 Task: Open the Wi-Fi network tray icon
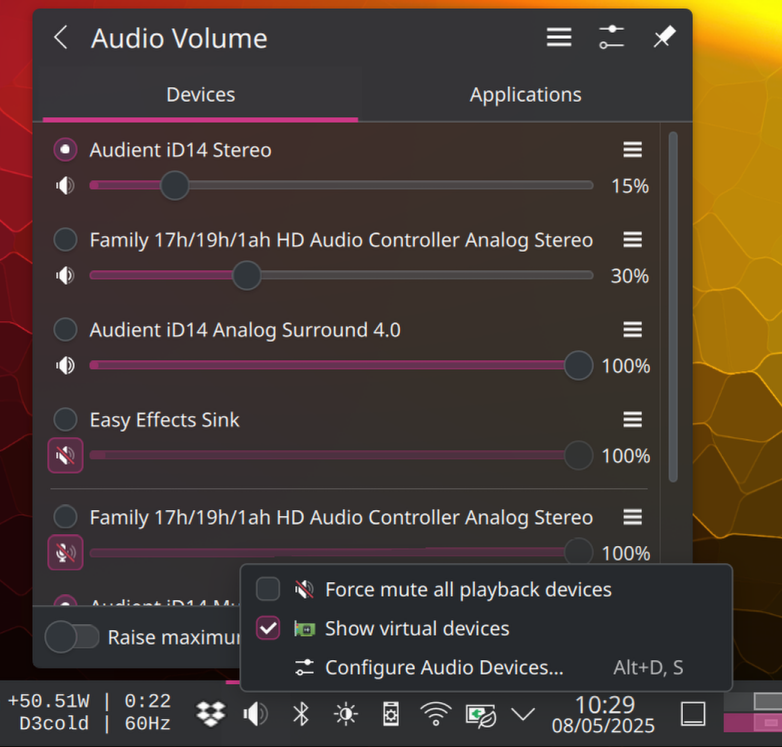tap(435, 714)
